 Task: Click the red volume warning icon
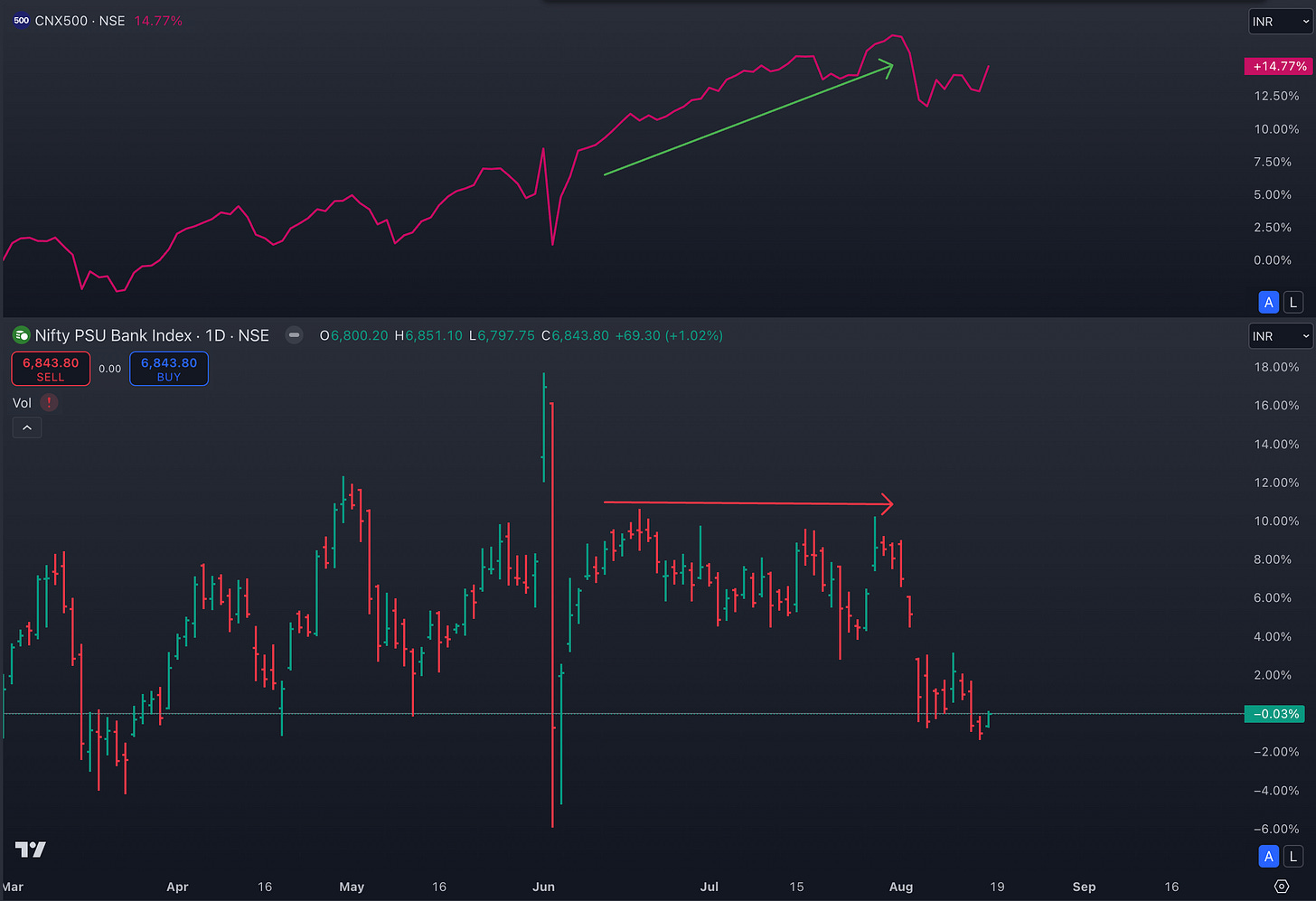click(x=49, y=403)
